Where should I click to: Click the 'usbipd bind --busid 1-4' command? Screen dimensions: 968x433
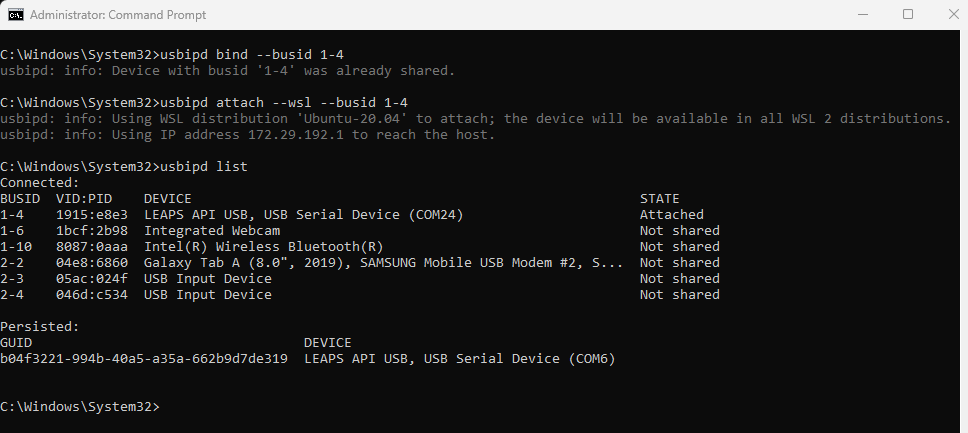tap(252, 54)
